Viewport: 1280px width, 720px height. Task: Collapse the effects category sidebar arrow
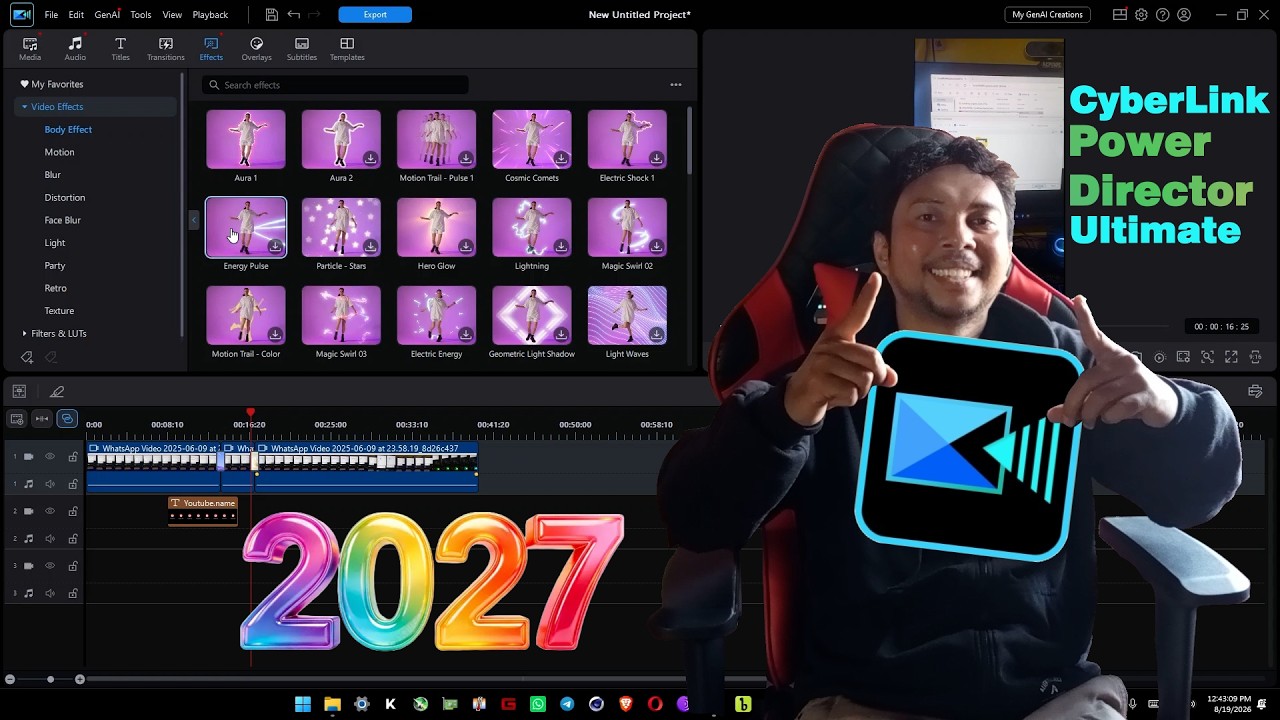(194, 220)
